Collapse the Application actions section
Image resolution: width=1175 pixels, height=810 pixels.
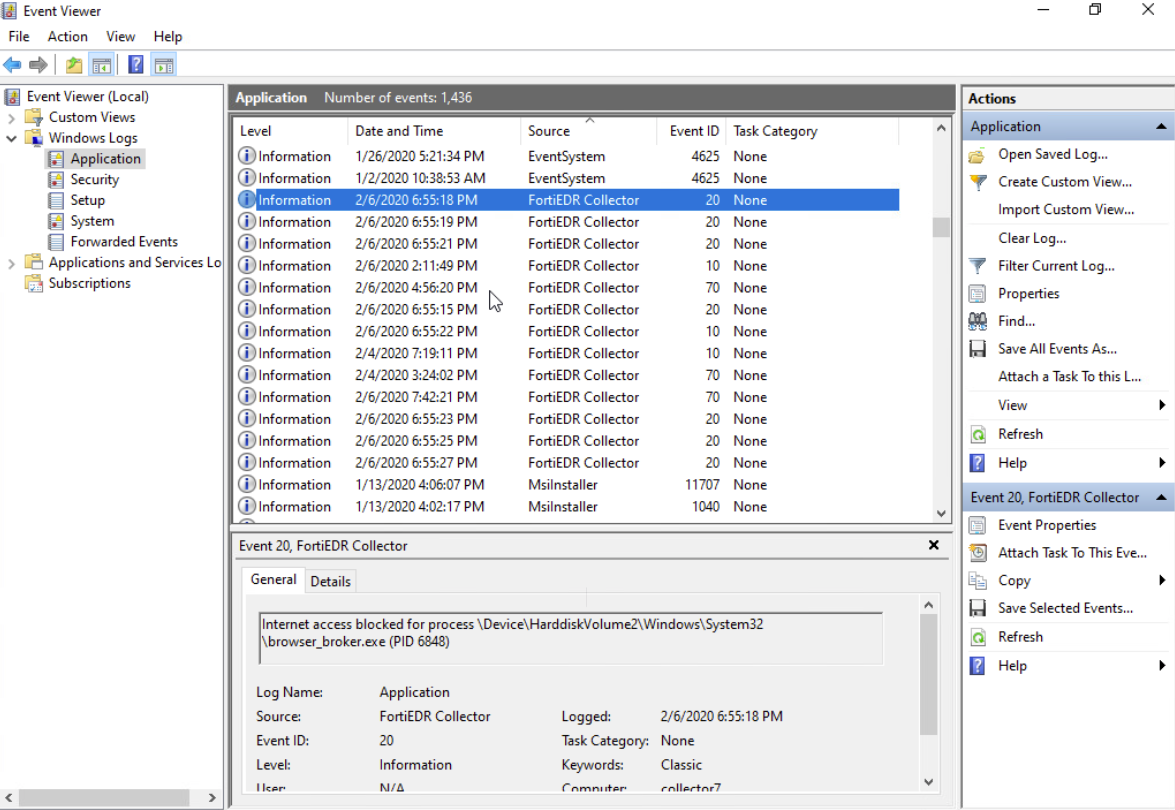[1160, 127]
